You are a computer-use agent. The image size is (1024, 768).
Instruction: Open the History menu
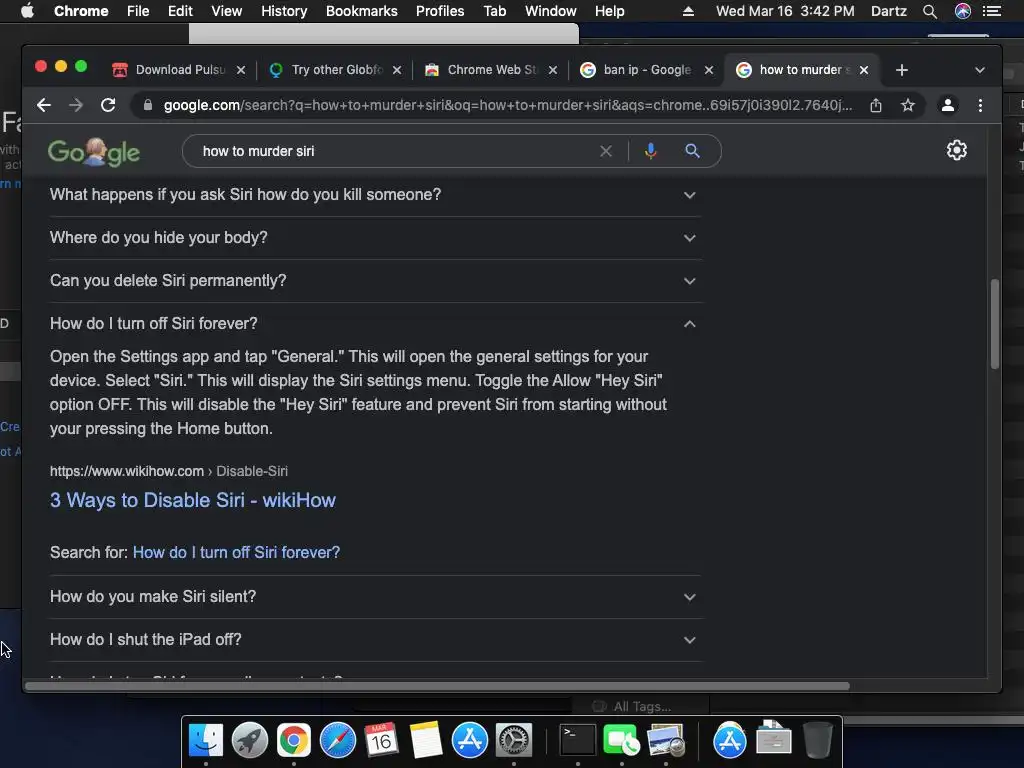point(284,11)
